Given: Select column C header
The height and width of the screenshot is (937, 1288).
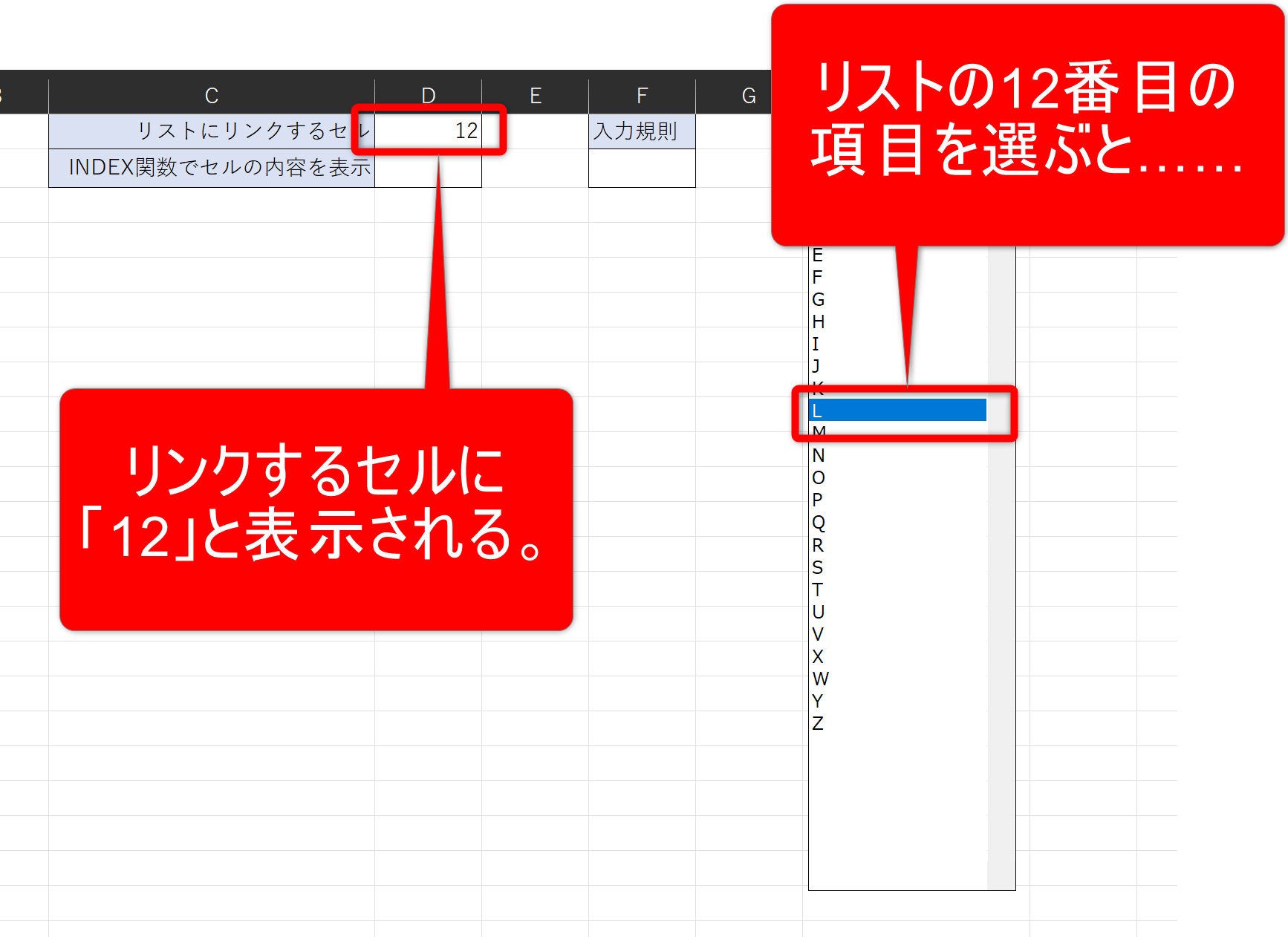Looking at the screenshot, I should [x=212, y=96].
